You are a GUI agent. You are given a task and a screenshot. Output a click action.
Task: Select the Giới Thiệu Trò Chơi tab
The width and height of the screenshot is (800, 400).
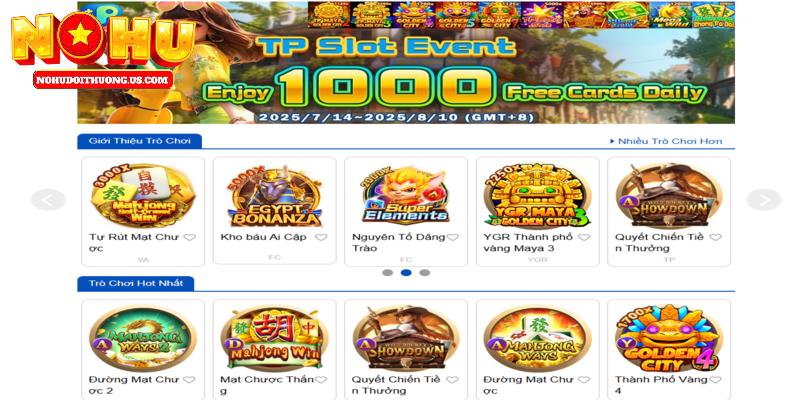139,141
